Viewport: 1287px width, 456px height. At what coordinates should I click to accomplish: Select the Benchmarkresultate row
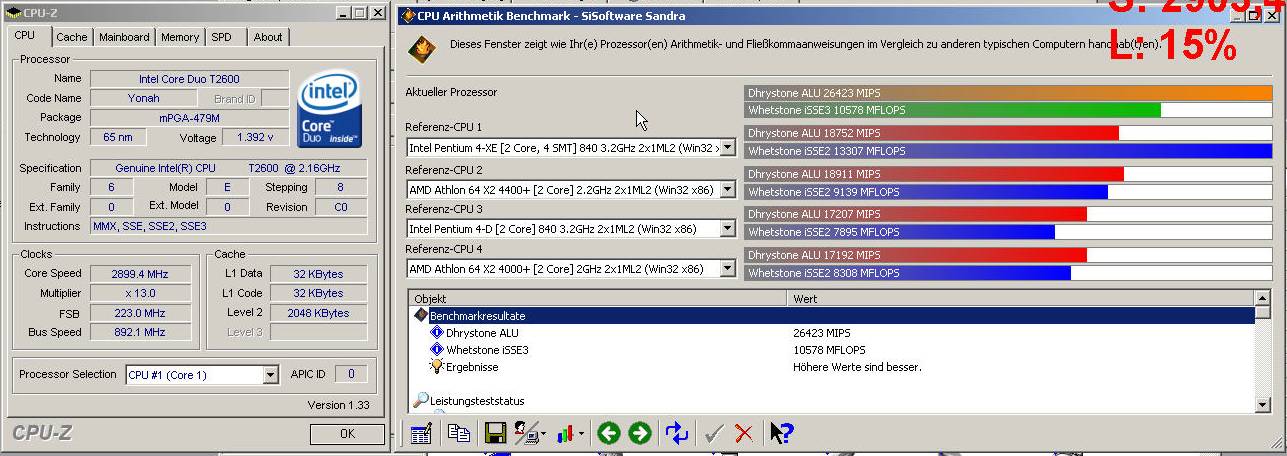(x=832, y=315)
